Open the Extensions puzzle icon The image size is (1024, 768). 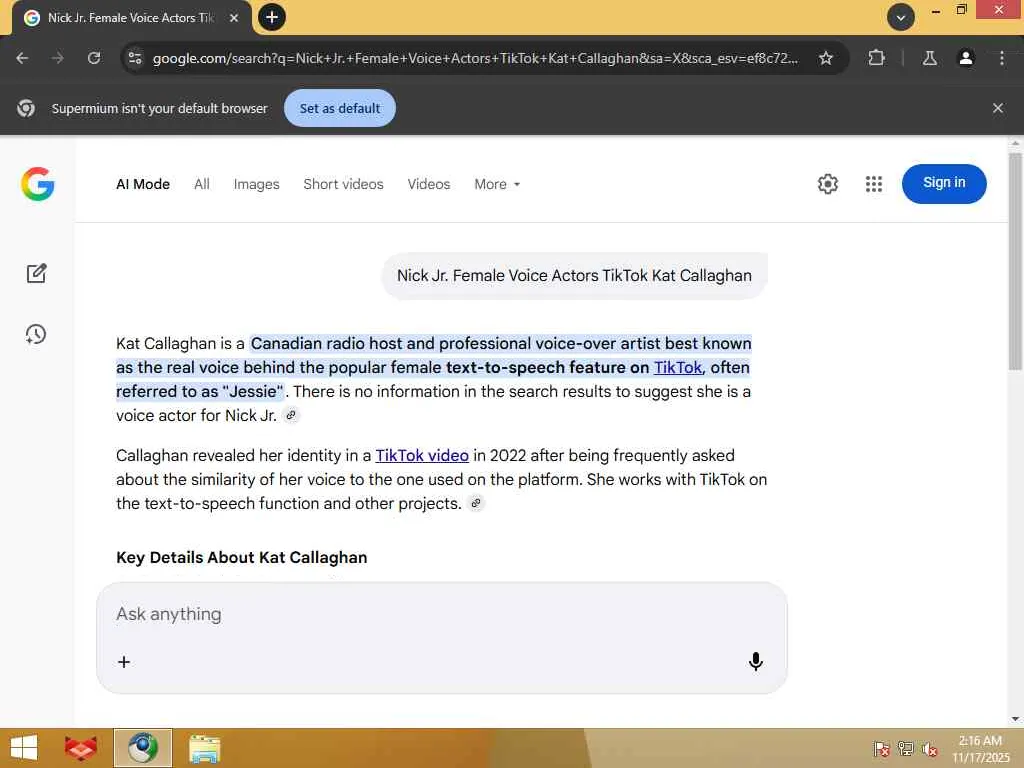coord(876,58)
